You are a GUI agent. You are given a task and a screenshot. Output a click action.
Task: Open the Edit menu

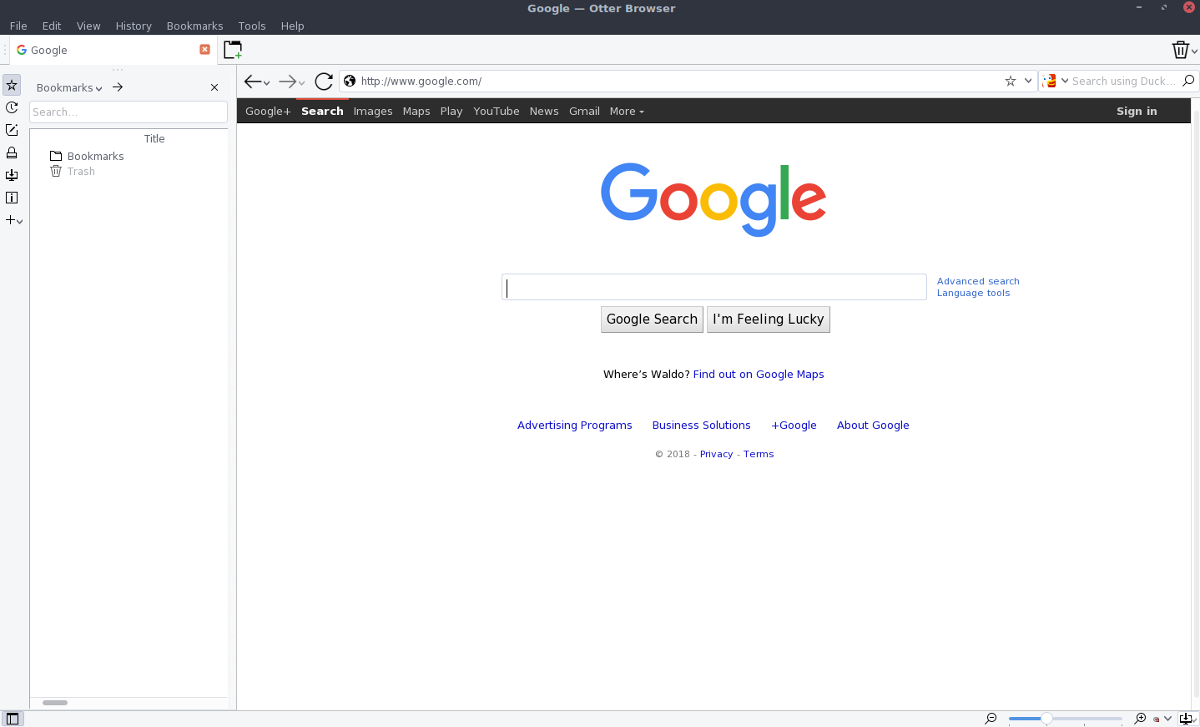point(52,26)
